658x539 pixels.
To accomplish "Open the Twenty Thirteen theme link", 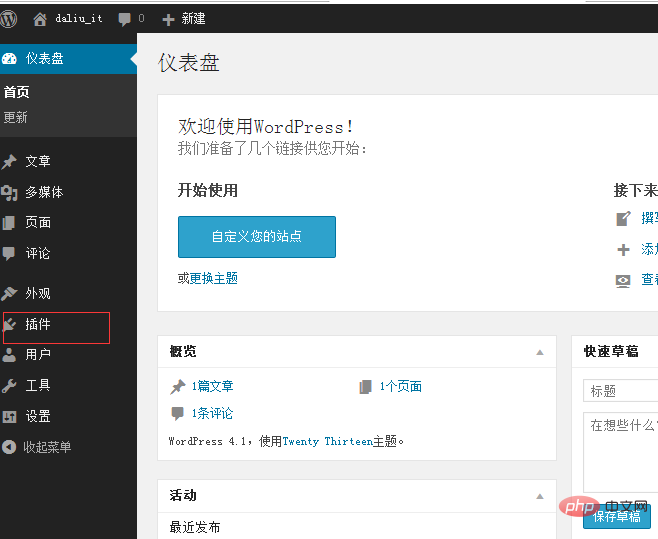I will 327,441.
